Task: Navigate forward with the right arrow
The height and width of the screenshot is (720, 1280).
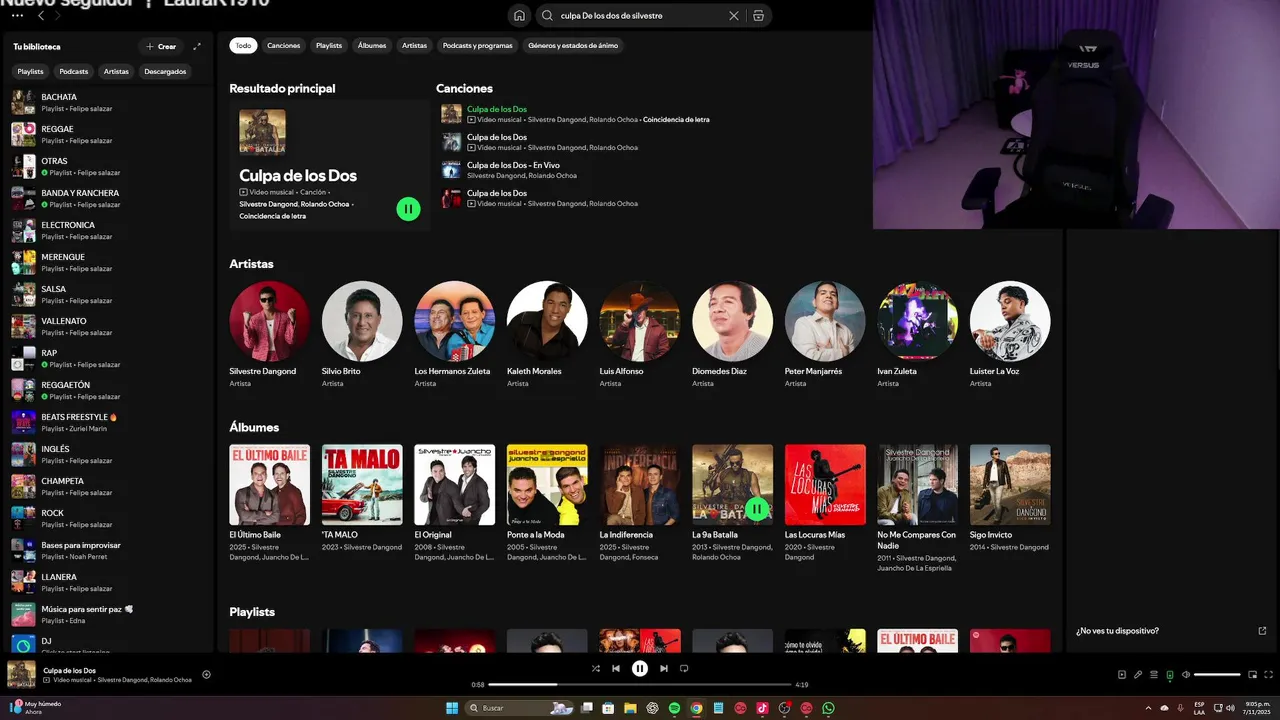Action: point(58,16)
